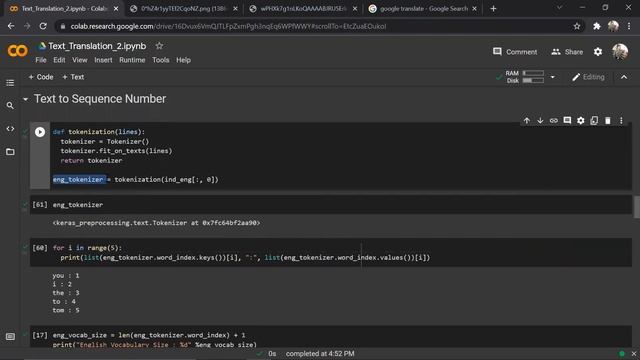Open the Editing mode dropdown

tap(588, 77)
